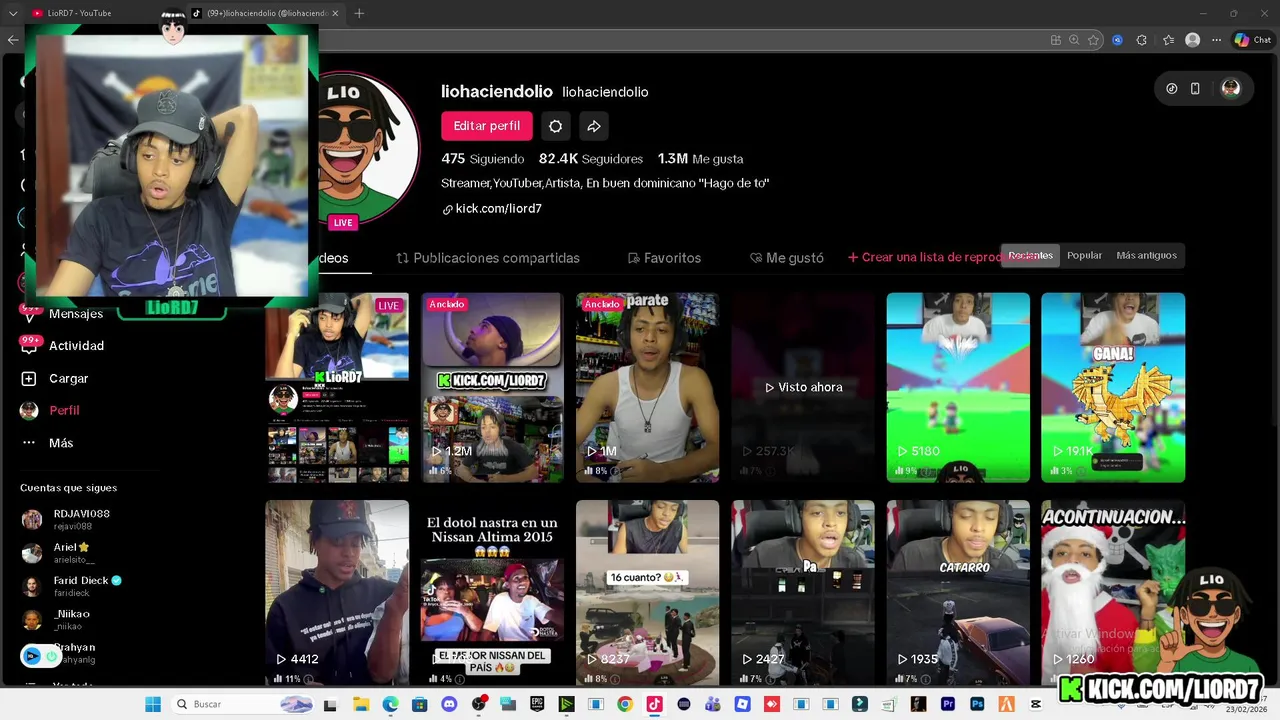The width and height of the screenshot is (1280, 720).
Task: Open Adobe Photoshop from taskbar
Action: [977, 704]
